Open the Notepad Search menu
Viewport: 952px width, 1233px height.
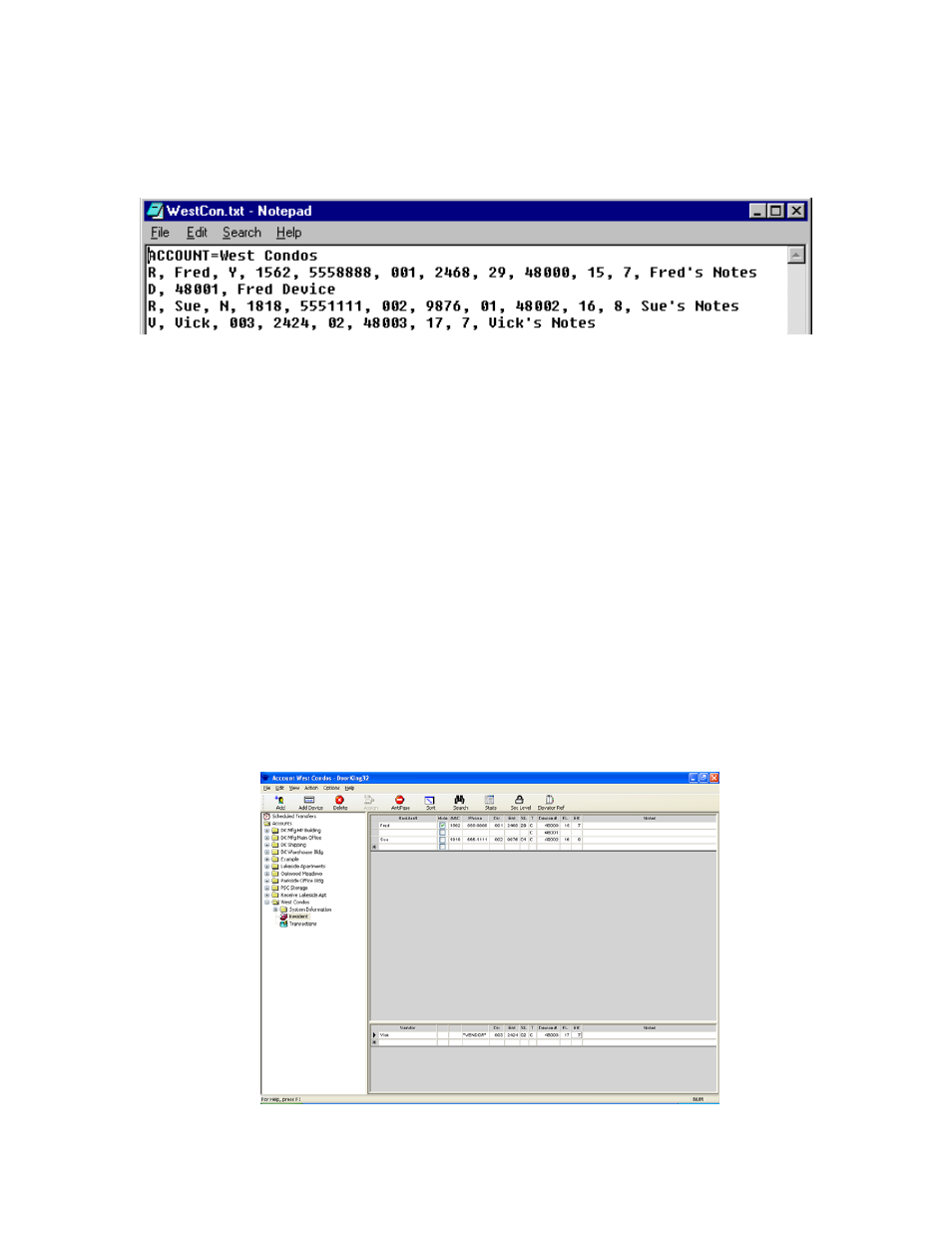(x=241, y=233)
